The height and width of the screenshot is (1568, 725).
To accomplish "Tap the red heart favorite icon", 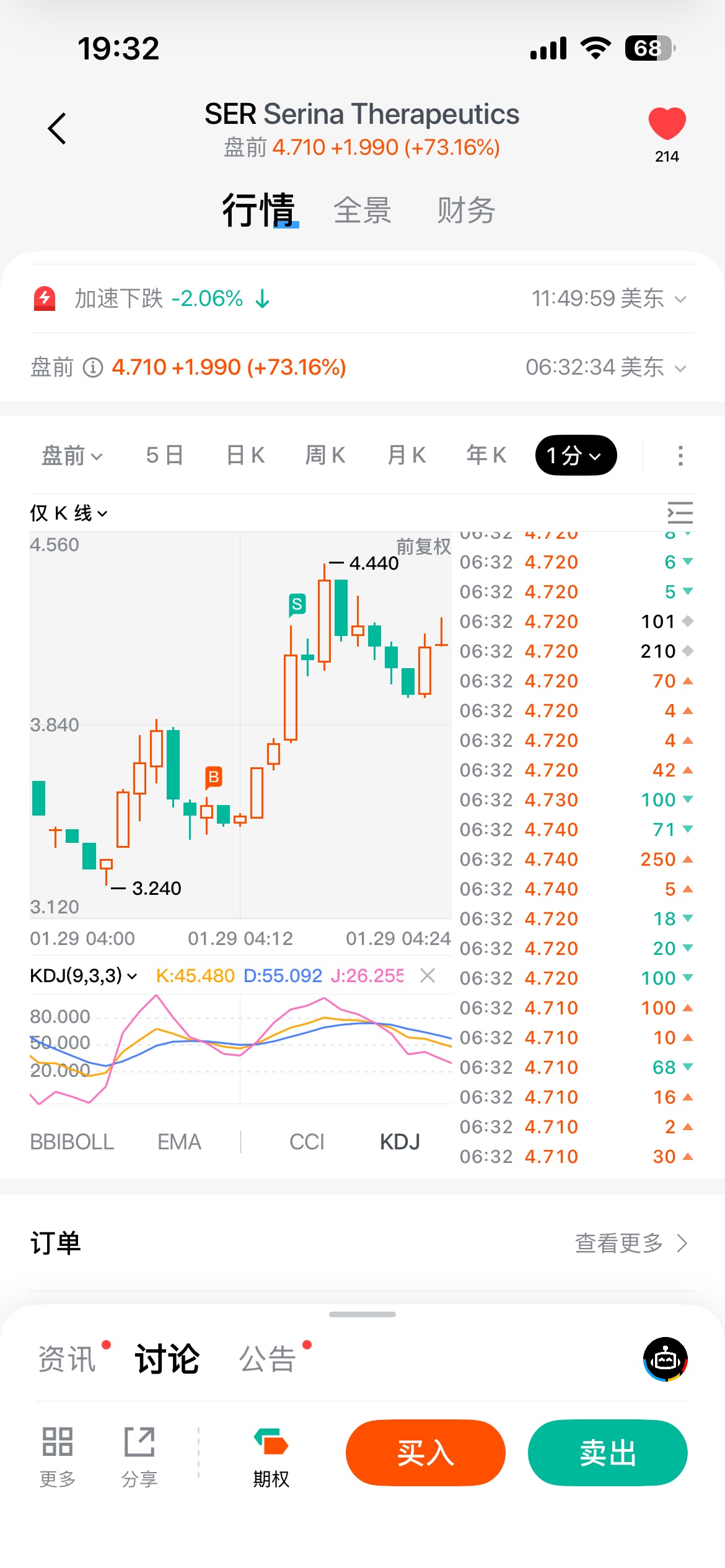I will [667, 123].
